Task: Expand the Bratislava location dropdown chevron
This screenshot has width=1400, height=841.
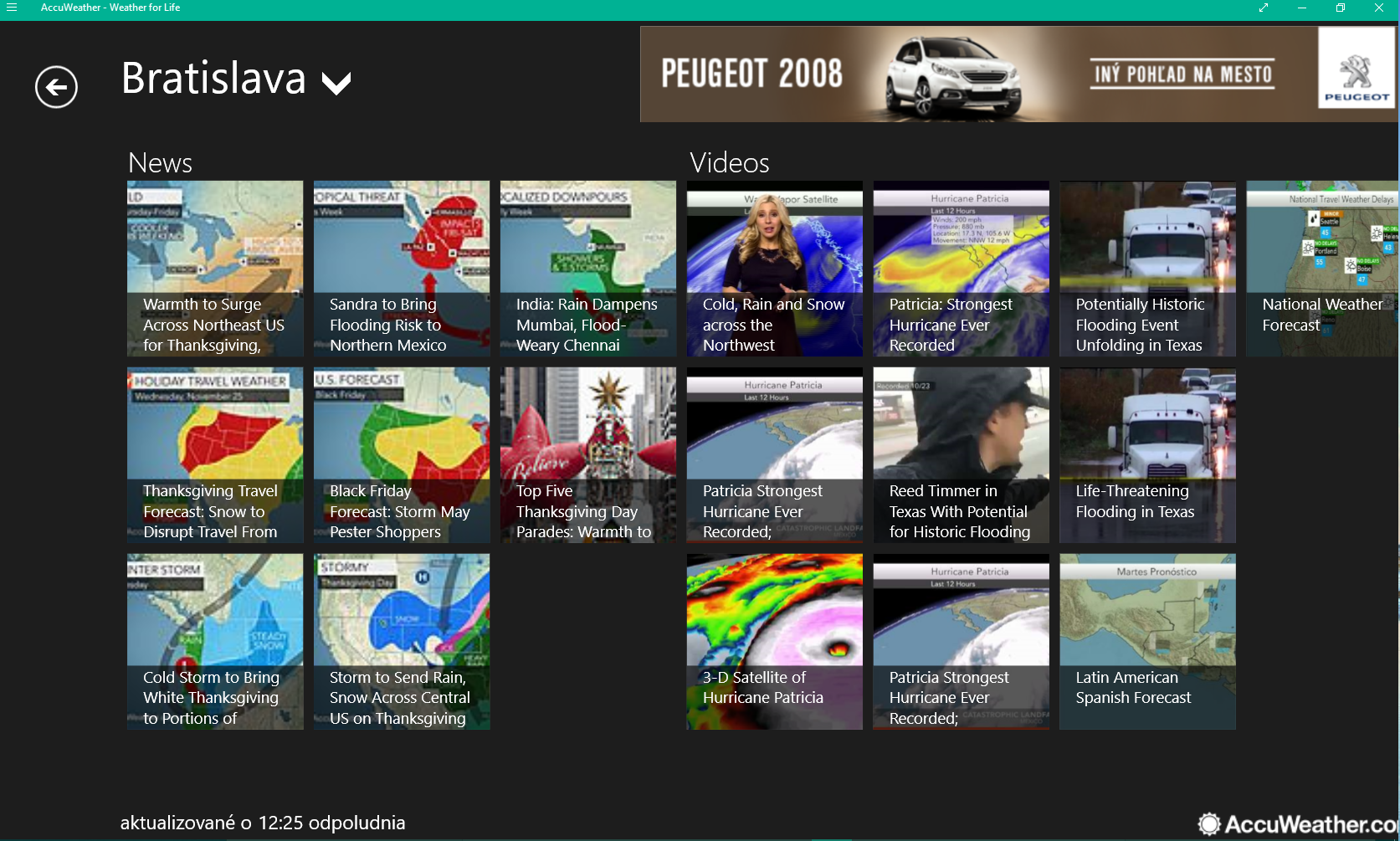Action: point(336,83)
